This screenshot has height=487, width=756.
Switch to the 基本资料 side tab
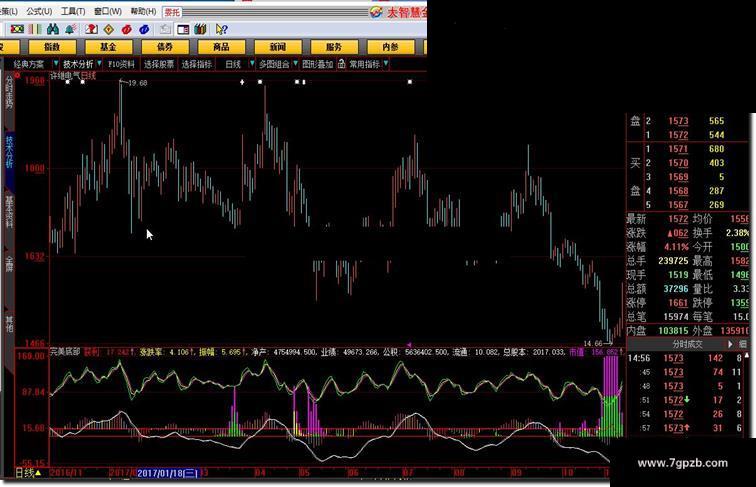pyautogui.click(x=9, y=212)
